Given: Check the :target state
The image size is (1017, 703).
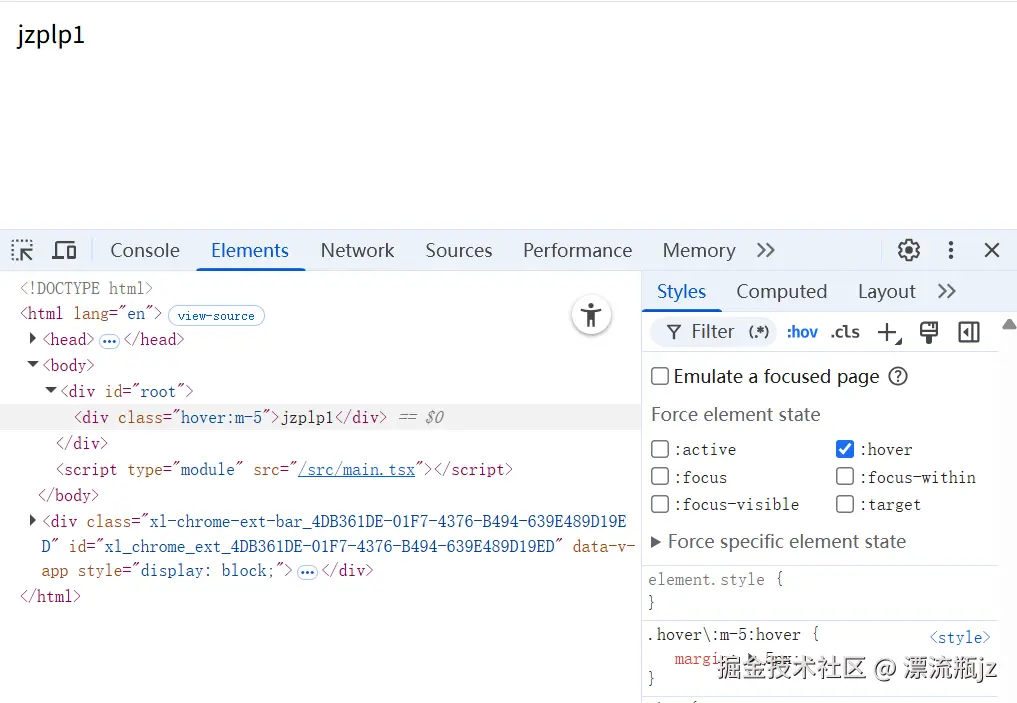Looking at the screenshot, I should (x=845, y=504).
